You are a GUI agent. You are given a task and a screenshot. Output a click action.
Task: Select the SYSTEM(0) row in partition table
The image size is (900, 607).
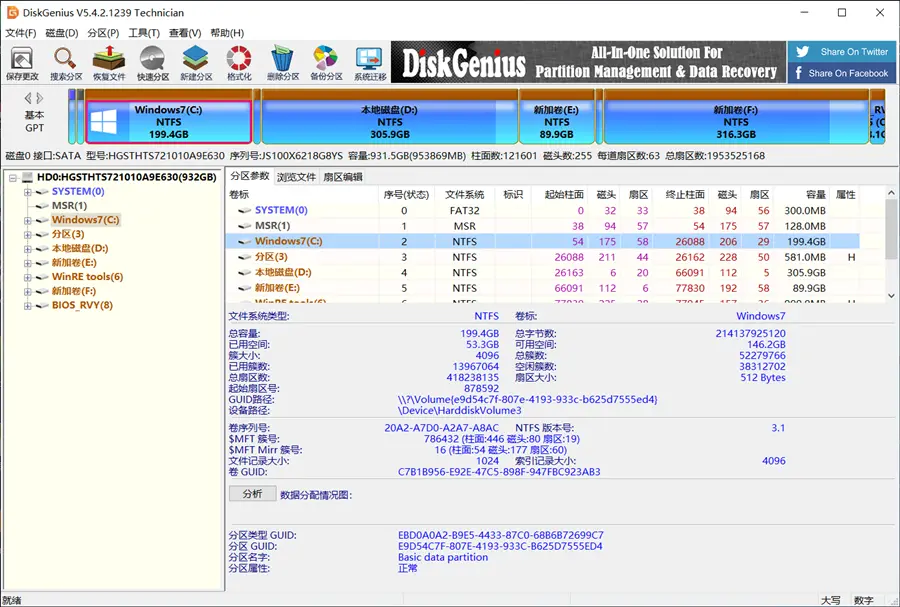543,211
